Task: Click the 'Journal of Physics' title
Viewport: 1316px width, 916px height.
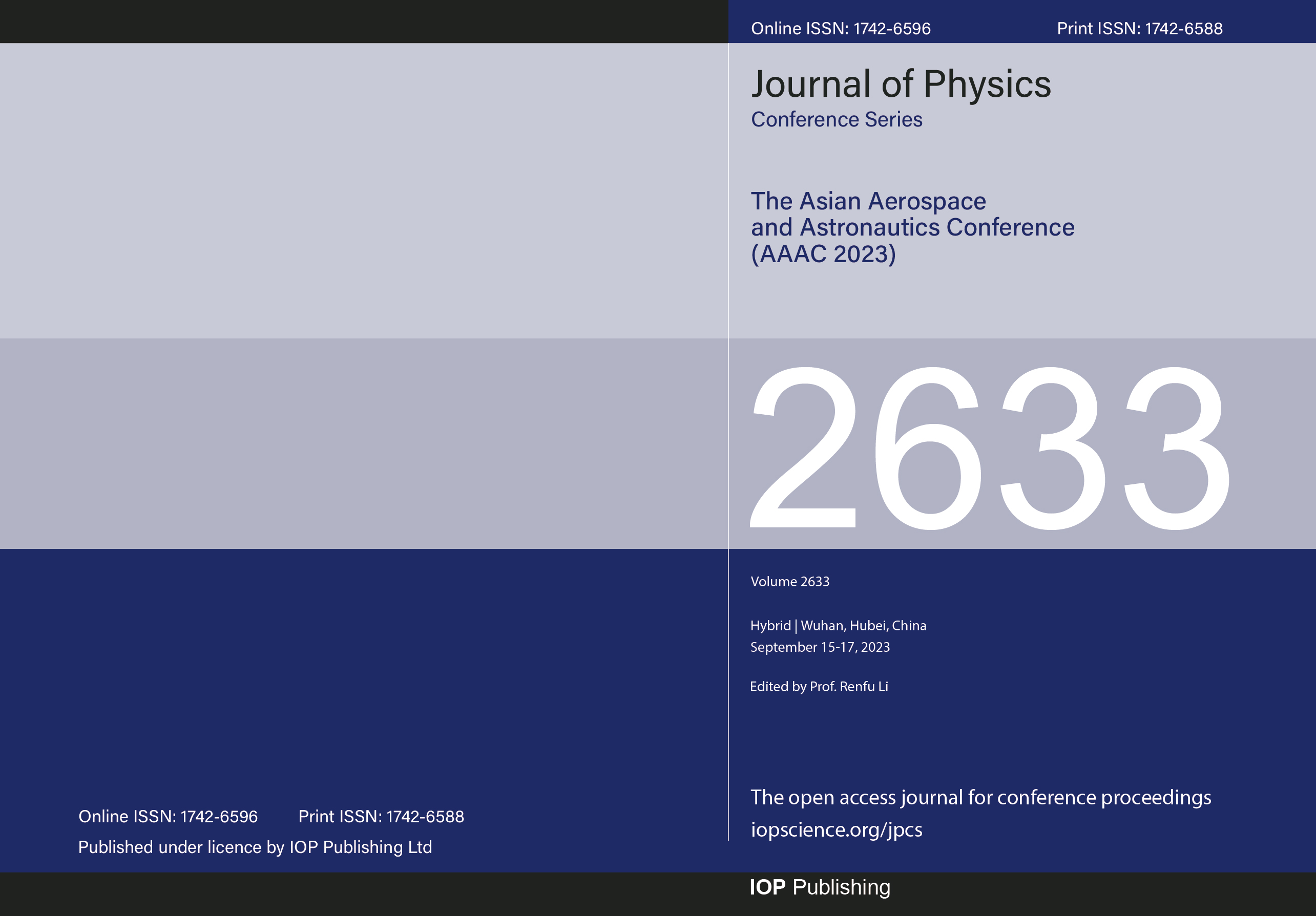Action: [901, 85]
